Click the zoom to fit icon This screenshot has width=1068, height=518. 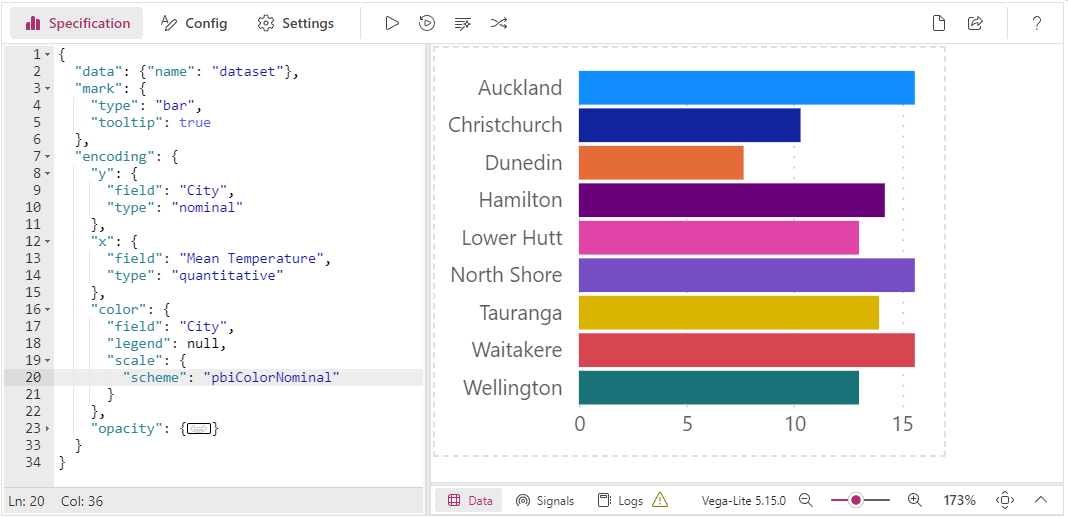point(1005,500)
